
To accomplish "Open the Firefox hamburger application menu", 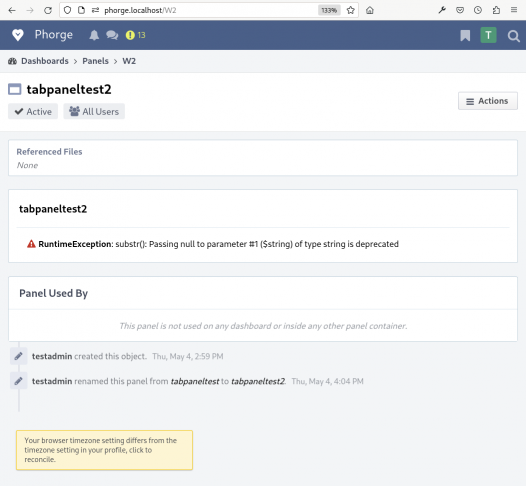I will 514,10.
